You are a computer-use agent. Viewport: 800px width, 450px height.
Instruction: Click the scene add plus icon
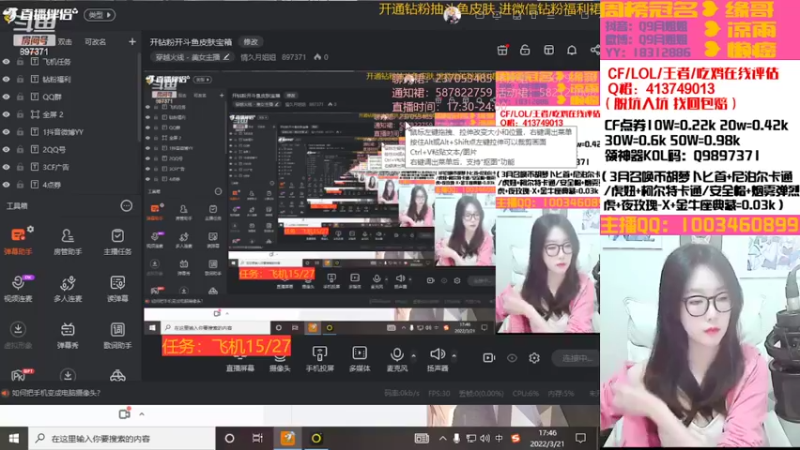tap(132, 41)
